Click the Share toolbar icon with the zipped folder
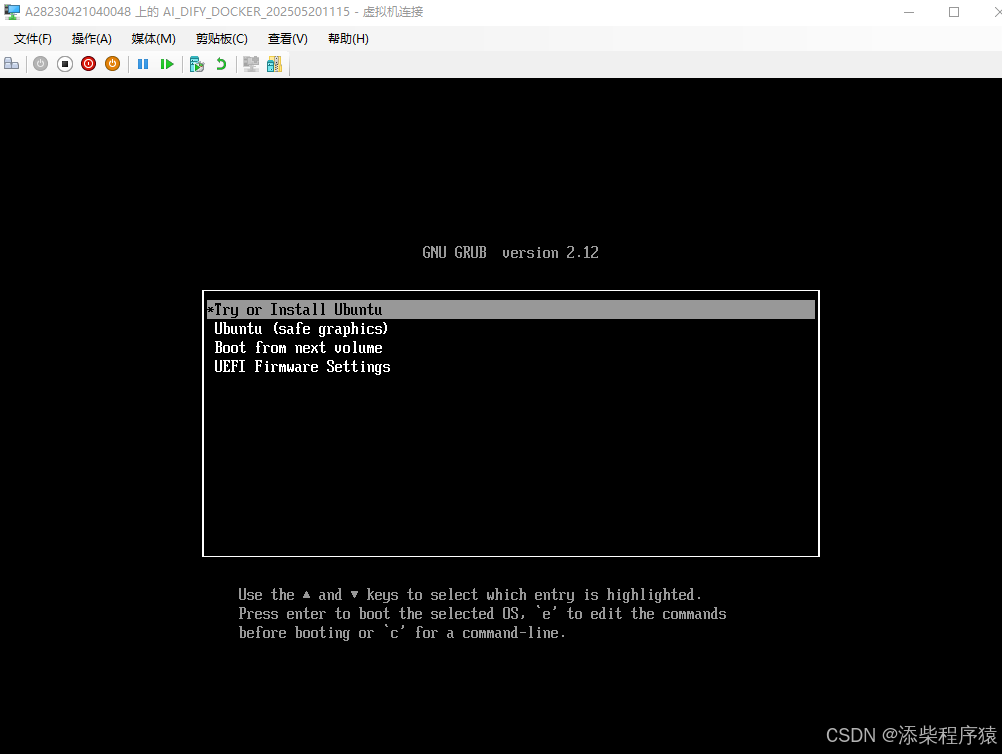This screenshot has height=754, width=1002. [274, 64]
